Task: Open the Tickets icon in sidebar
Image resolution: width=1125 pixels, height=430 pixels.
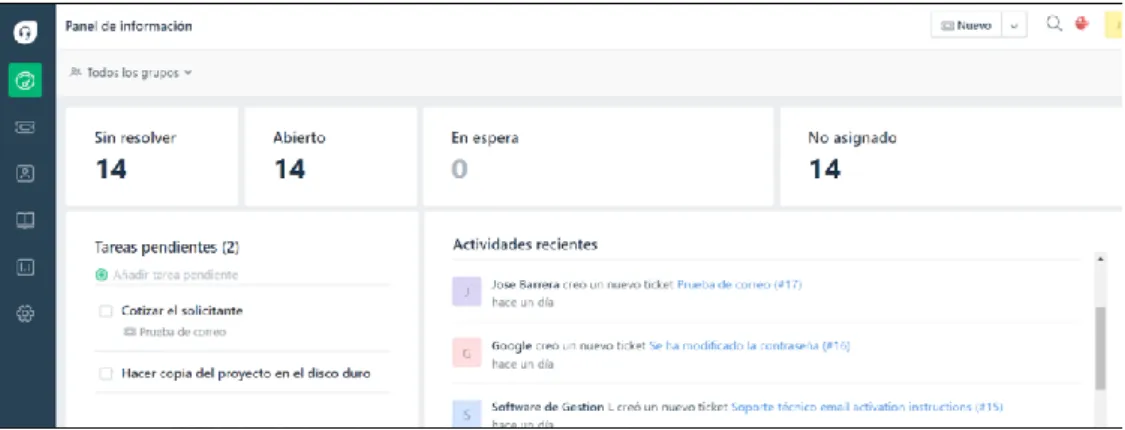Action: click(x=25, y=127)
